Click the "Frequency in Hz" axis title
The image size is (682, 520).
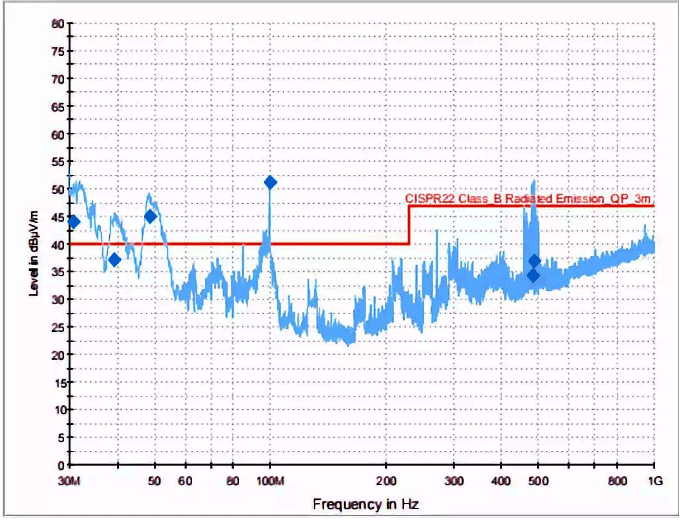(x=361, y=503)
